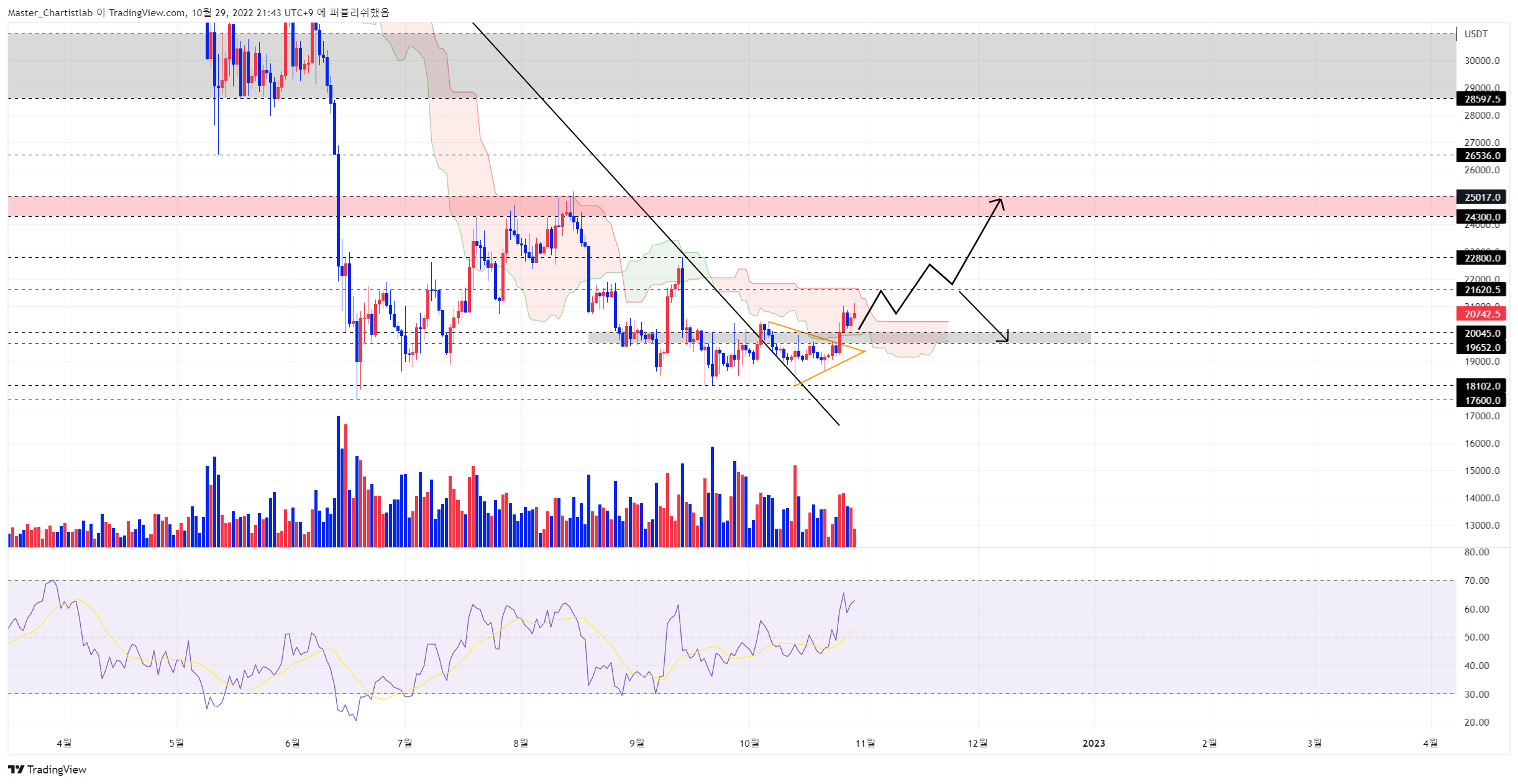Click the 11월 label on time axis
1518x784 pixels.
click(865, 743)
